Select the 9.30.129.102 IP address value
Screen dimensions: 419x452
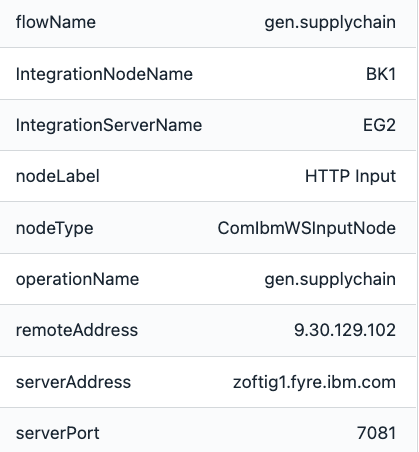click(x=345, y=330)
